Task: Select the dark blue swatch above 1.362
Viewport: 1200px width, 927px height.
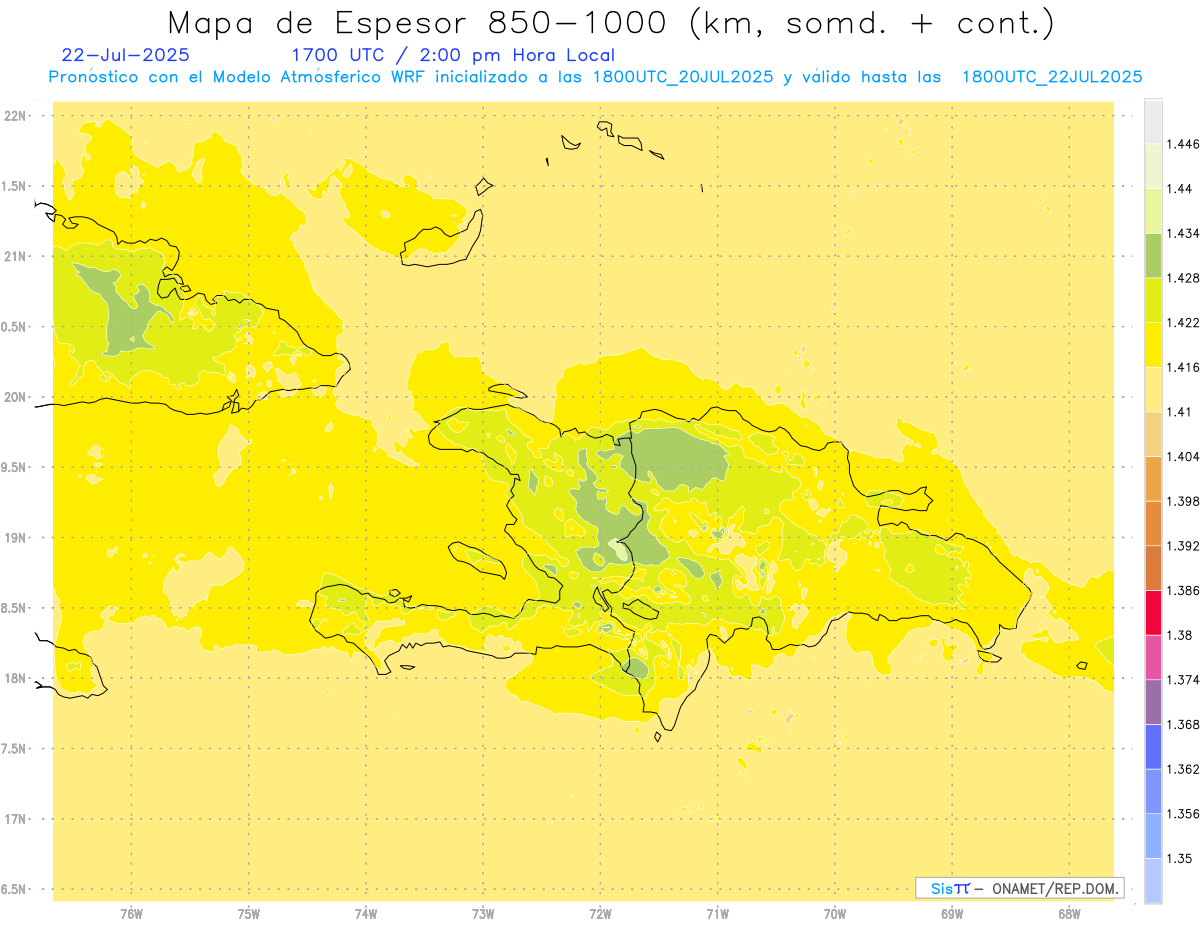Action: pyautogui.click(x=1153, y=746)
